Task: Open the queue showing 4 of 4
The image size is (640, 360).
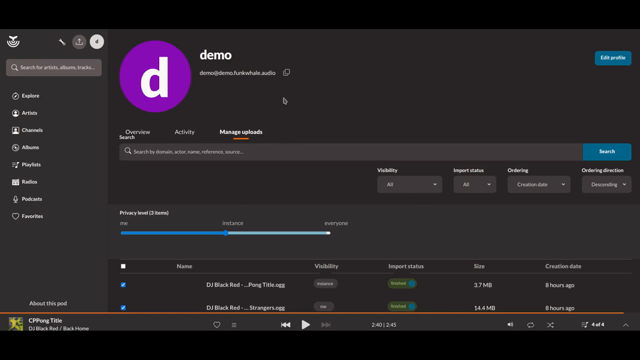Action: pos(593,325)
